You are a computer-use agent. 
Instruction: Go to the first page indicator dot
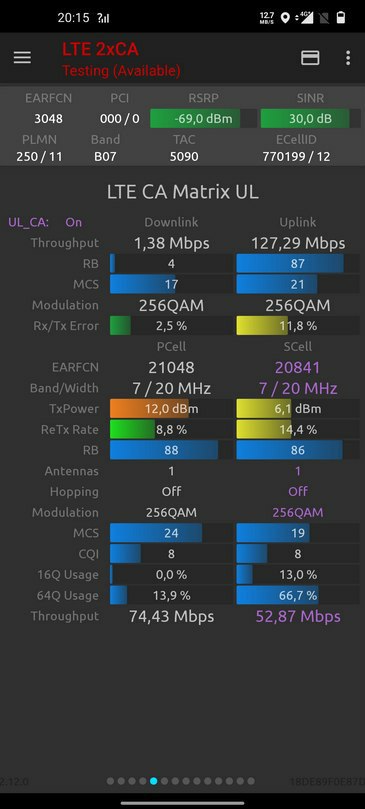(110, 781)
